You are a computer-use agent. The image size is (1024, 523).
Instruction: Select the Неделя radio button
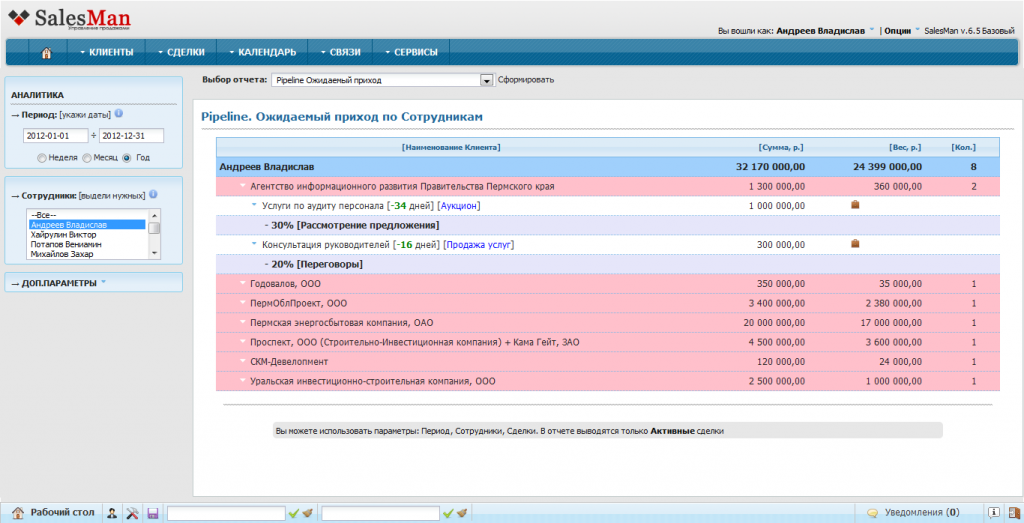42,158
